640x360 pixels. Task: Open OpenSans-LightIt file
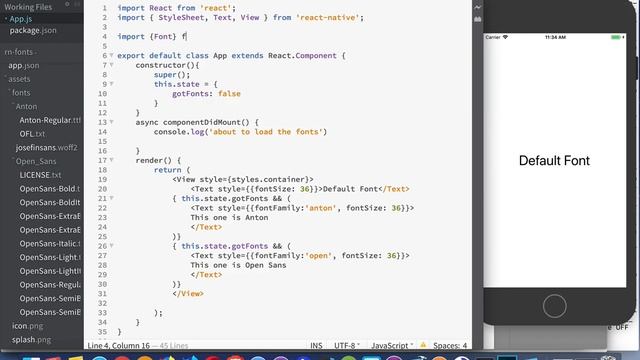[x=50, y=271]
